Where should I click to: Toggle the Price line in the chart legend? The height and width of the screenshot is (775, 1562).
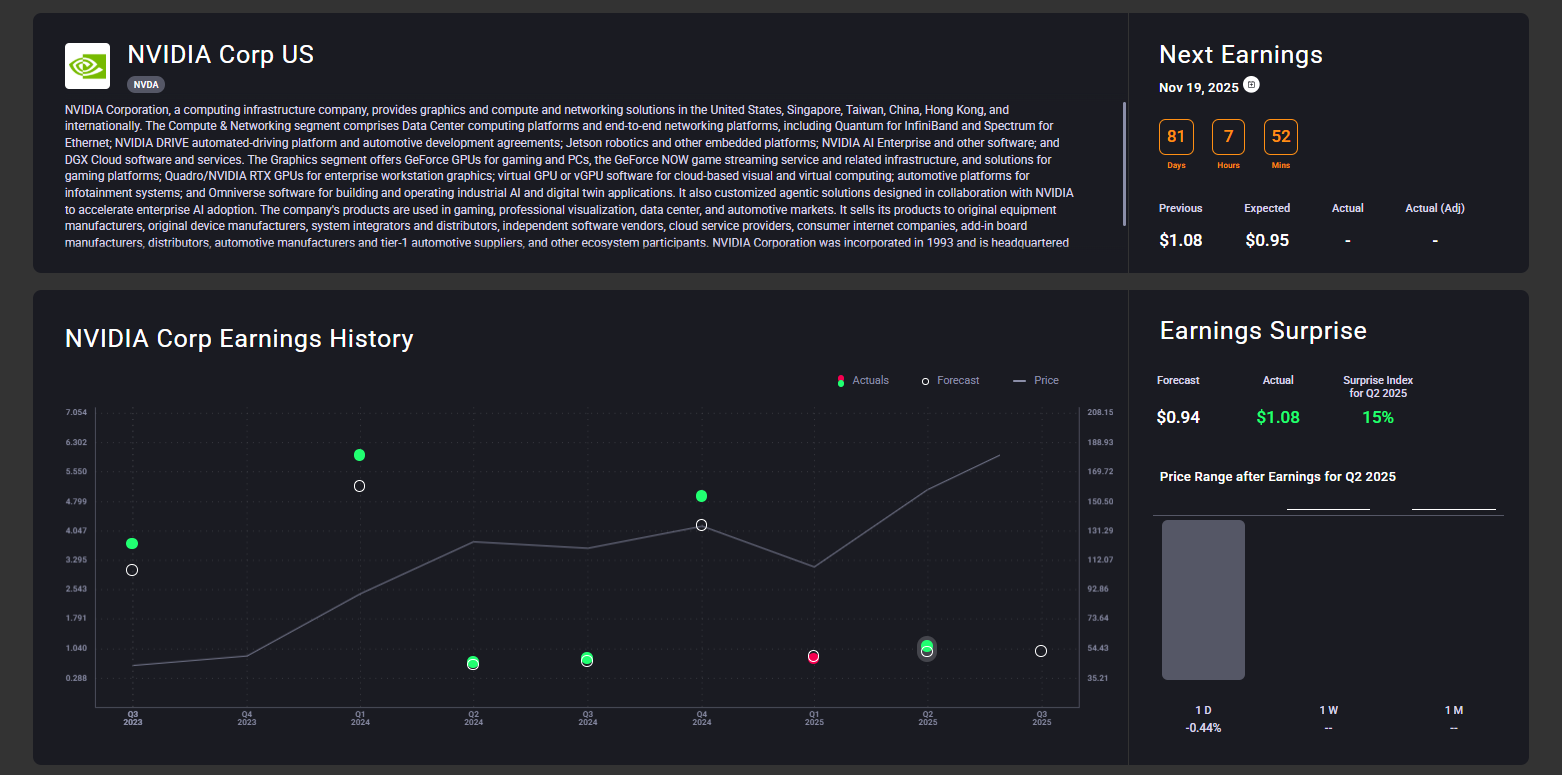coord(1036,381)
